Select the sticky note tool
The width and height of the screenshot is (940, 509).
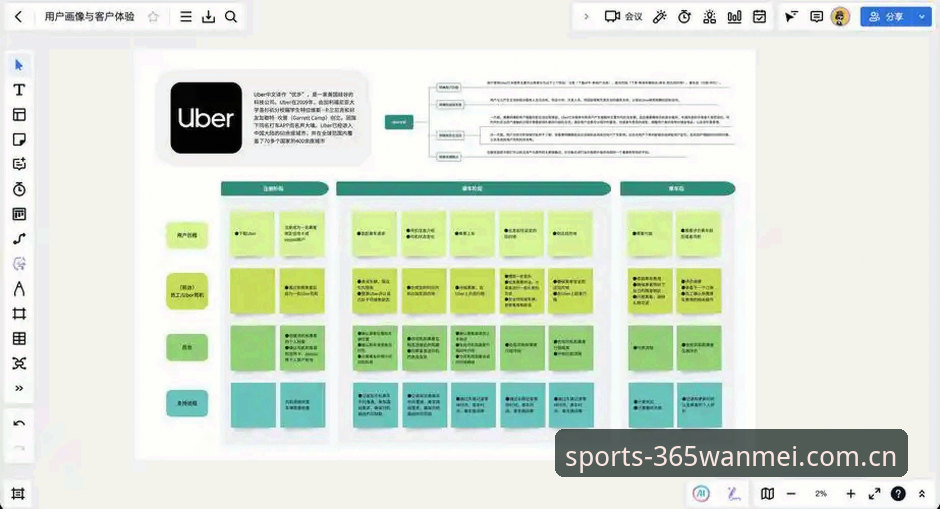pos(19,140)
